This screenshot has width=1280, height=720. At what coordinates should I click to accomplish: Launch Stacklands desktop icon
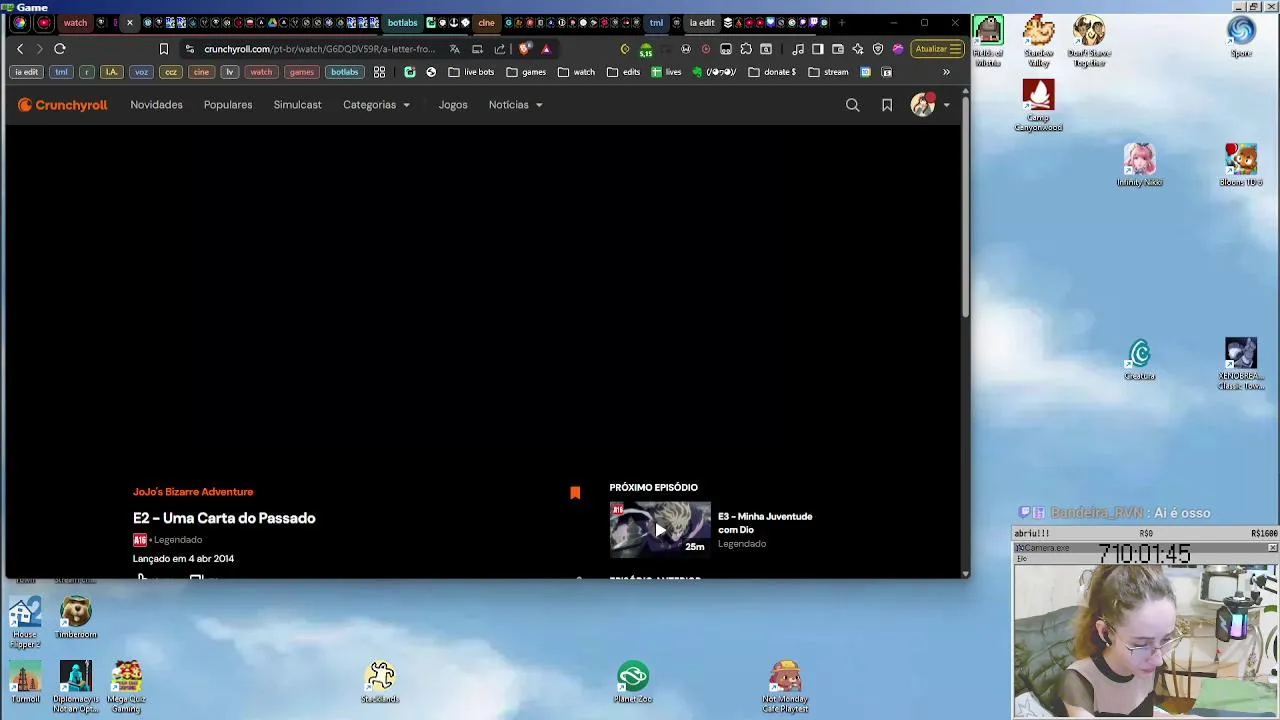tap(380, 682)
